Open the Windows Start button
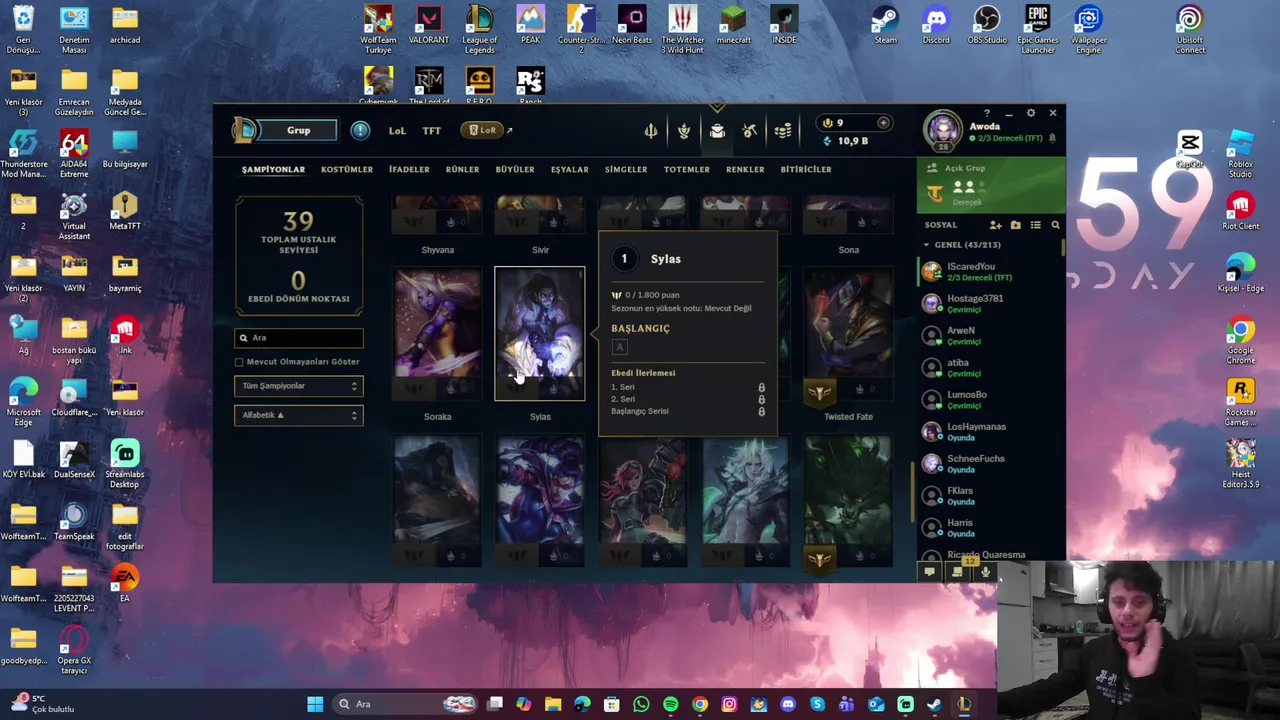The width and height of the screenshot is (1280, 720). (315, 704)
